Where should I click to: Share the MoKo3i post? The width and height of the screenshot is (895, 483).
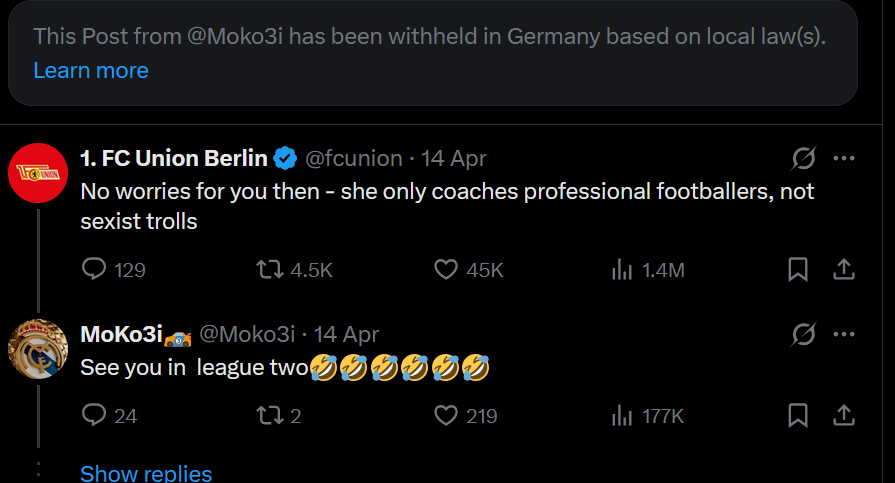pyautogui.click(x=843, y=415)
